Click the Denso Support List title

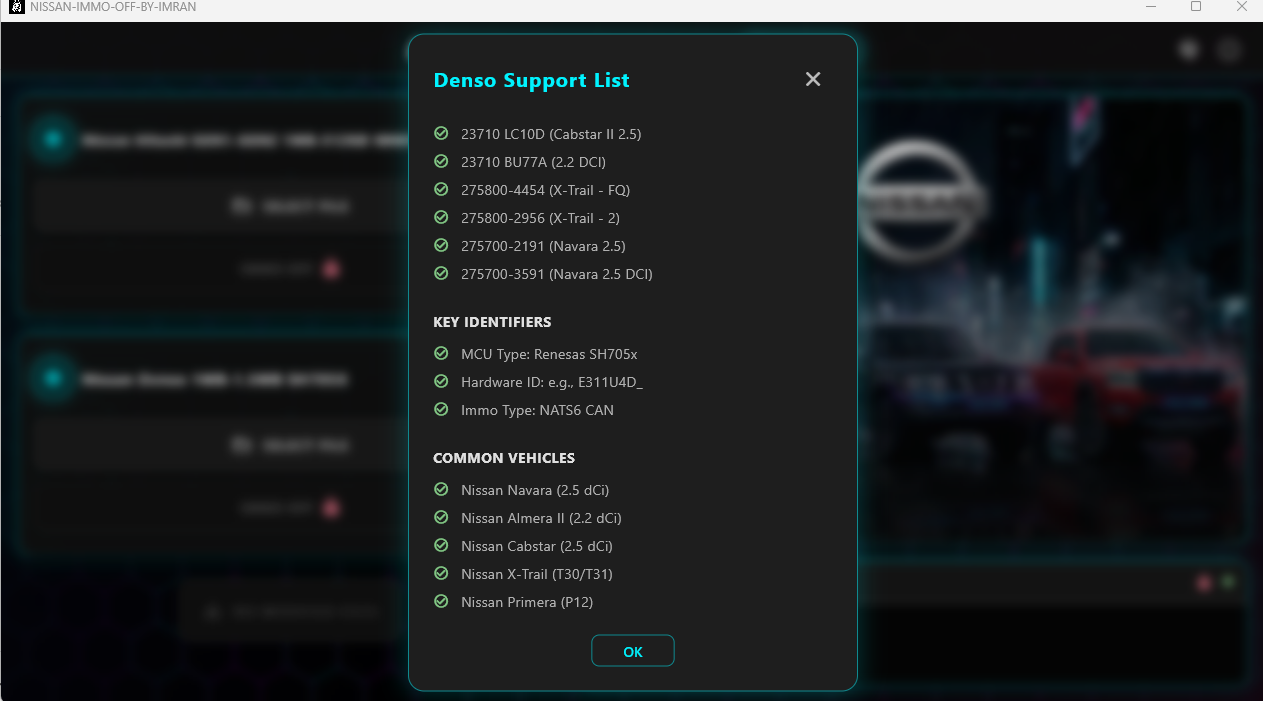point(531,80)
